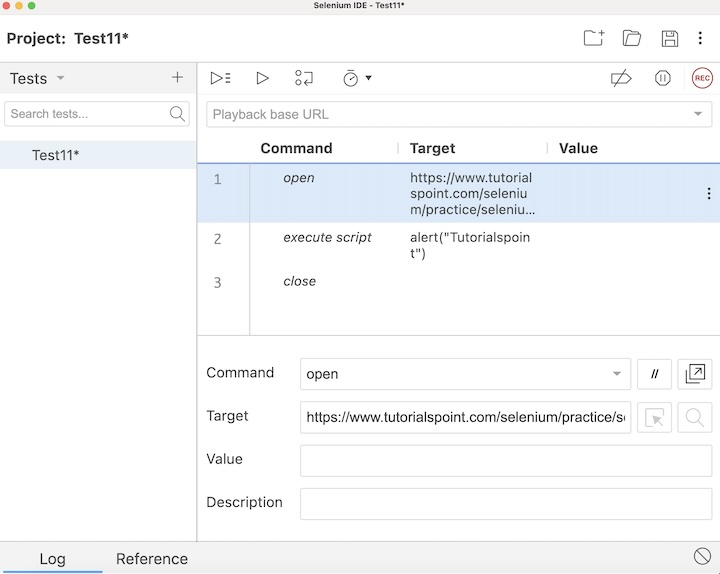This screenshot has width=720, height=574.
Task: Toggle enable/disable command button
Action: (x=655, y=374)
